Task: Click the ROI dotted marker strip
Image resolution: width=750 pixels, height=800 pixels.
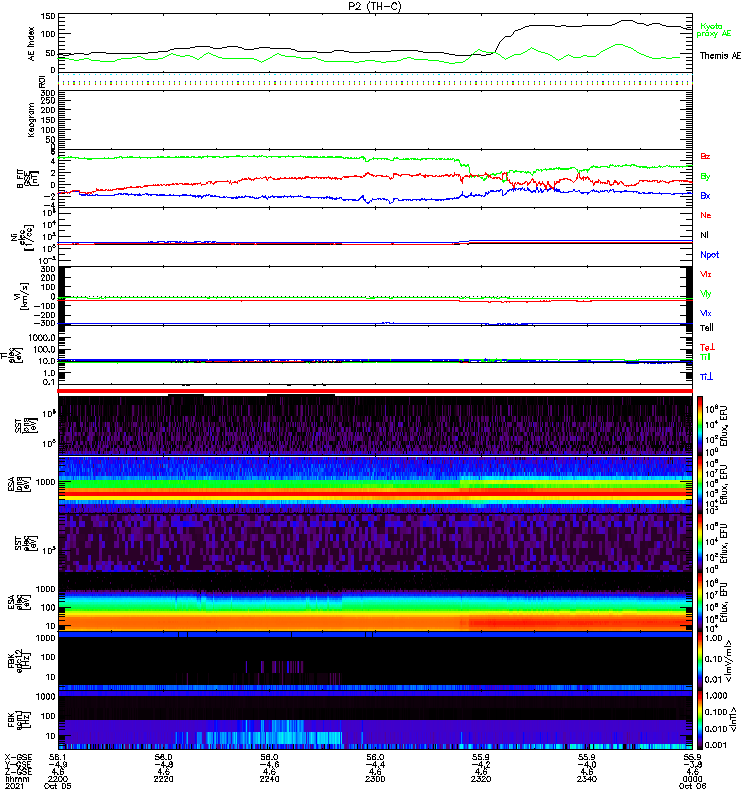Action: click(x=375, y=82)
